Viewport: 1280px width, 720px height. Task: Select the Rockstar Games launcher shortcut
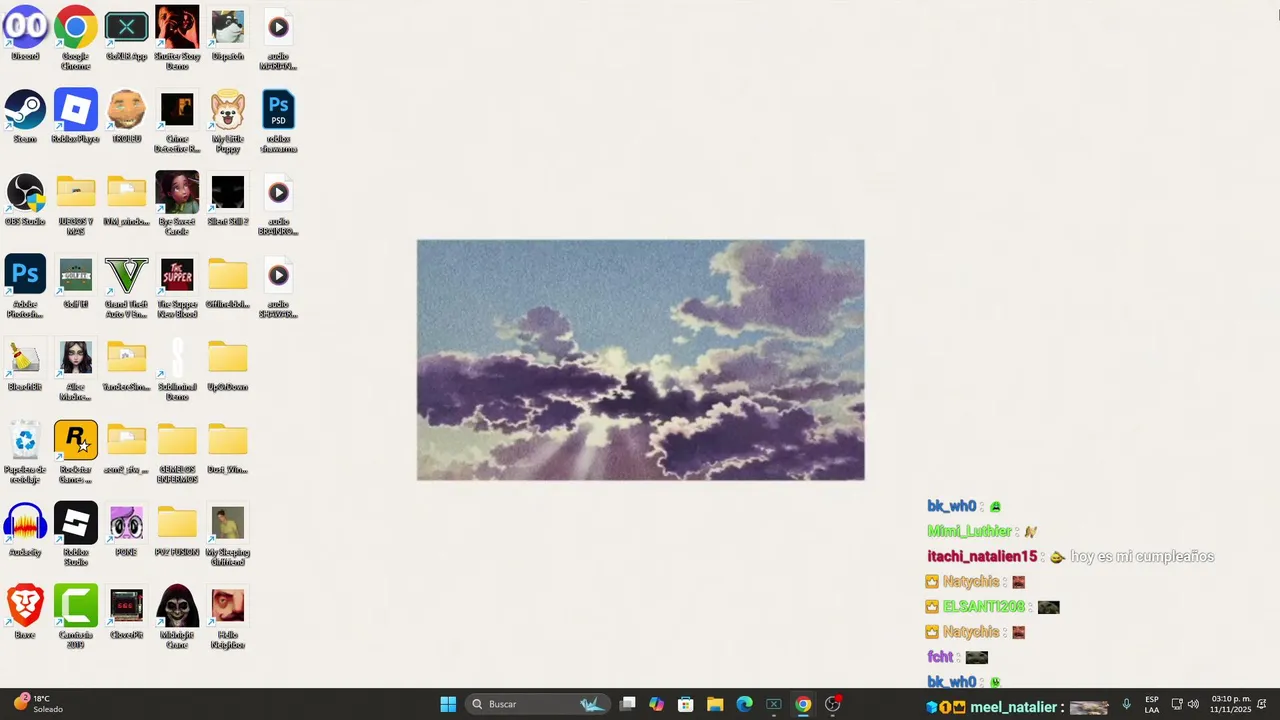click(x=76, y=452)
